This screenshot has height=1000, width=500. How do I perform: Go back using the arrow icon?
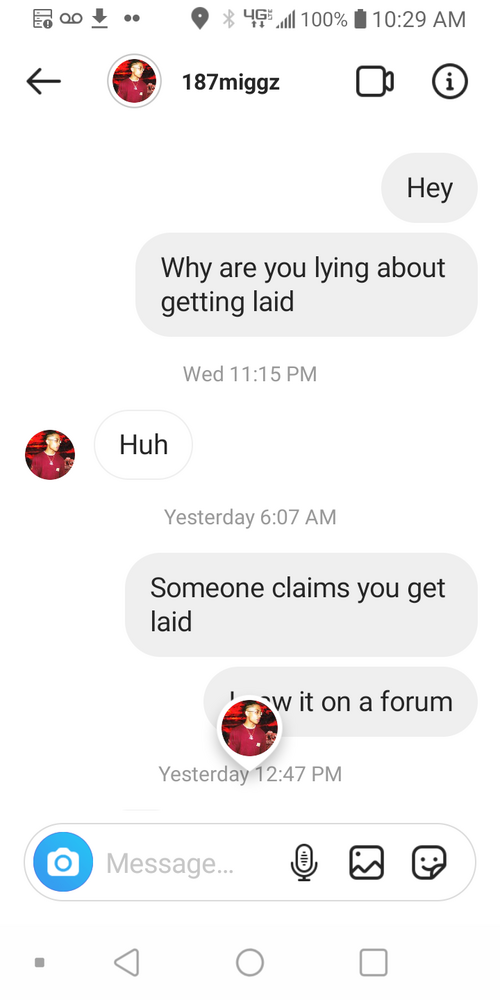point(43,81)
